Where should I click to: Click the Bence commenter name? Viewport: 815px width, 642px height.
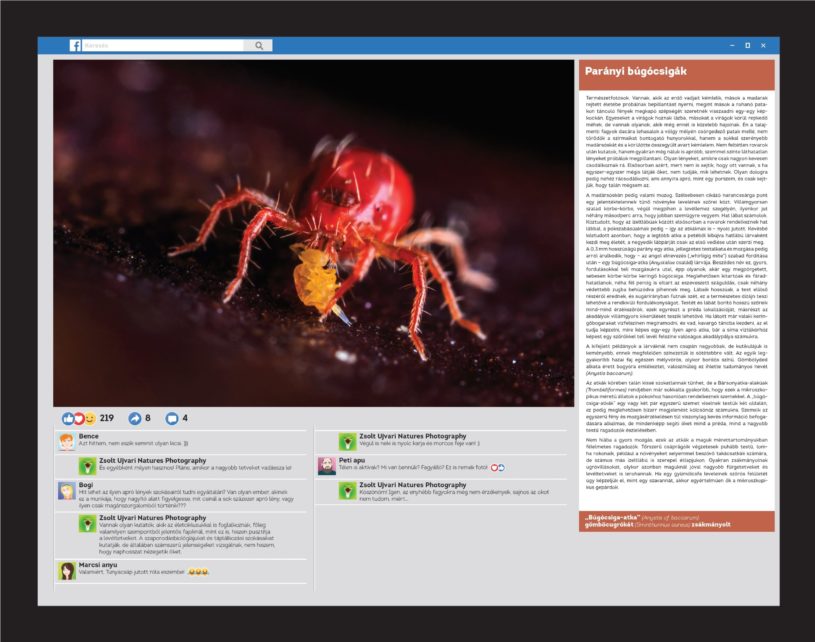(89, 436)
